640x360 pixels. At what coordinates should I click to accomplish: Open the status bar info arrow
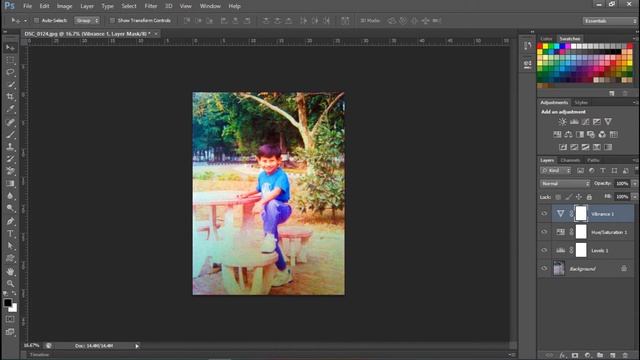[137, 346]
